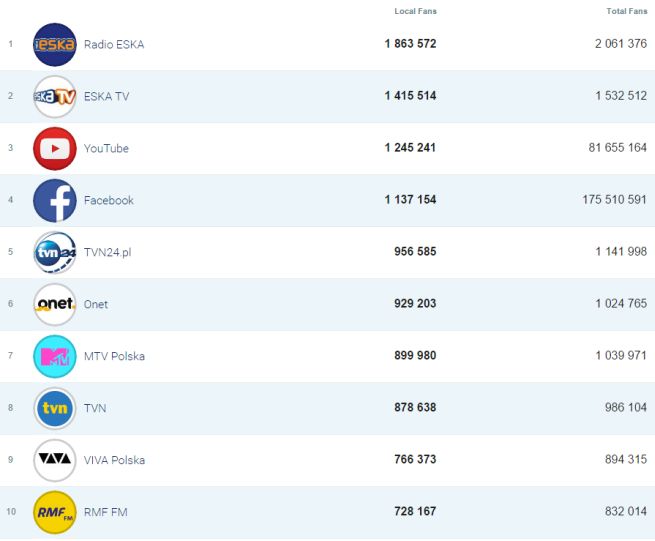Screen dimensions: 655x541
Task: Click the TVN24.pl logo icon
Action: pyautogui.click(x=54, y=253)
